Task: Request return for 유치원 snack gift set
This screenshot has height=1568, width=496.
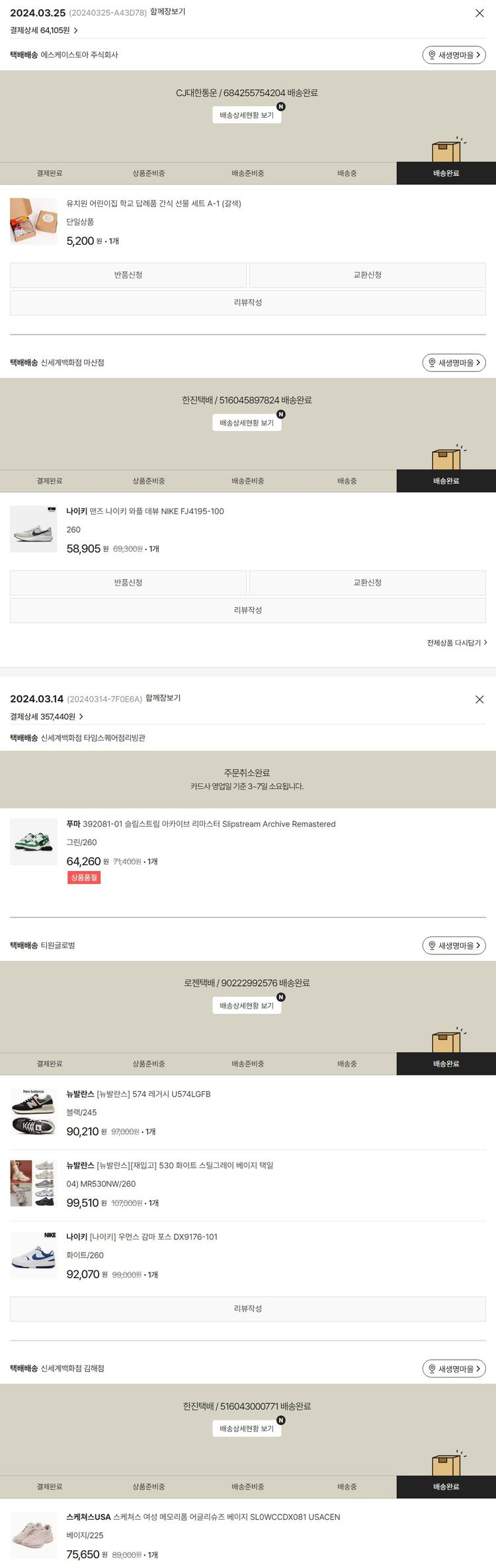Action: (128, 275)
